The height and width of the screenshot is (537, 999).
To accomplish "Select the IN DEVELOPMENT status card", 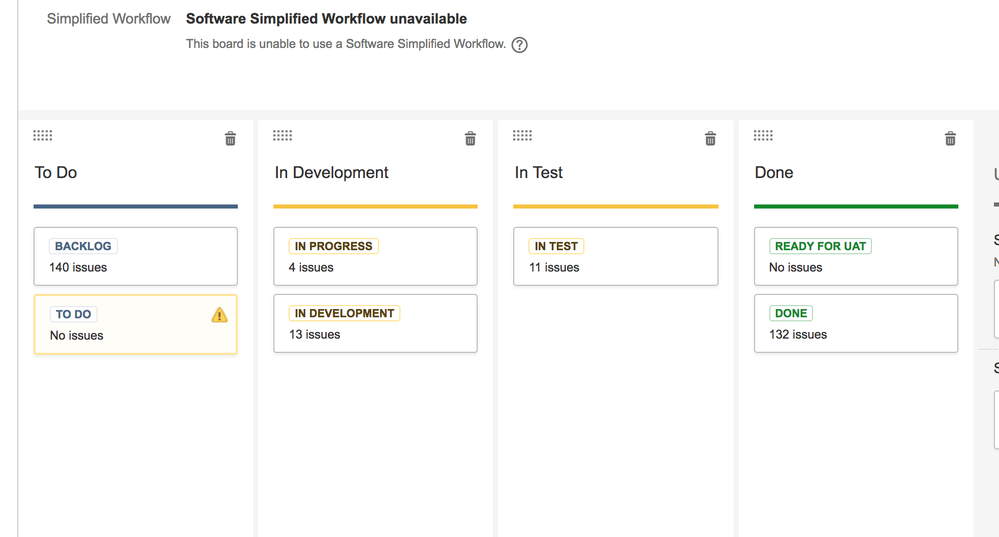I will pyautogui.click(x=375, y=323).
